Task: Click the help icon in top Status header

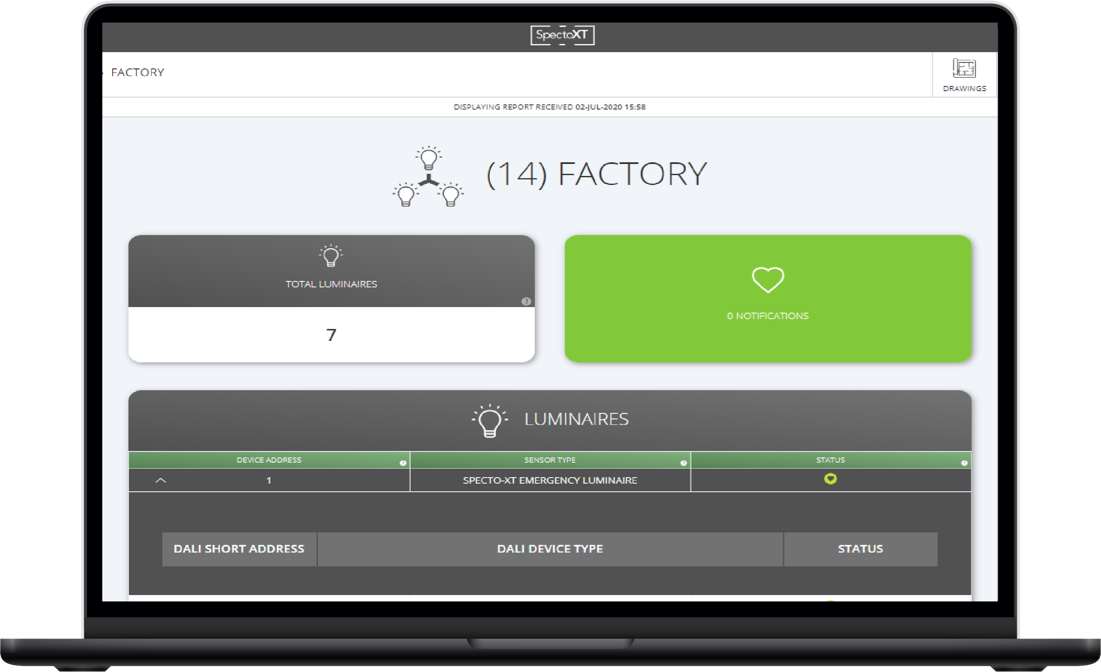Action: click(x=964, y=463)
